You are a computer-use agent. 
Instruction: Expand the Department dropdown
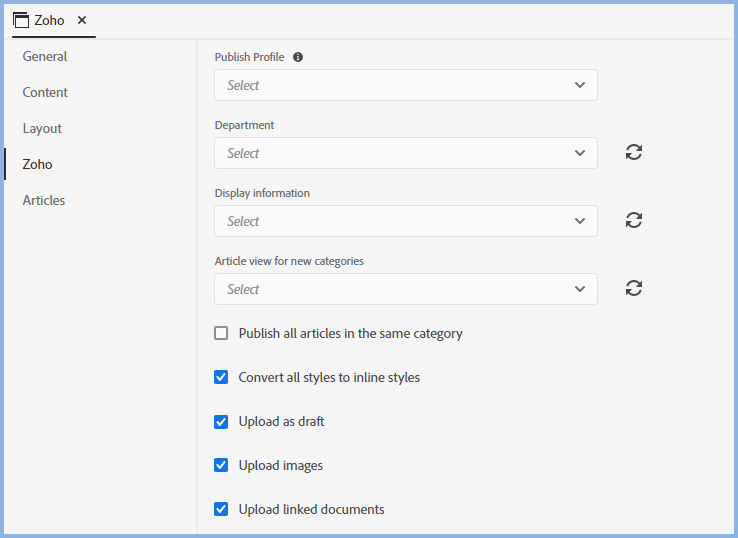[x=405, y=153]
